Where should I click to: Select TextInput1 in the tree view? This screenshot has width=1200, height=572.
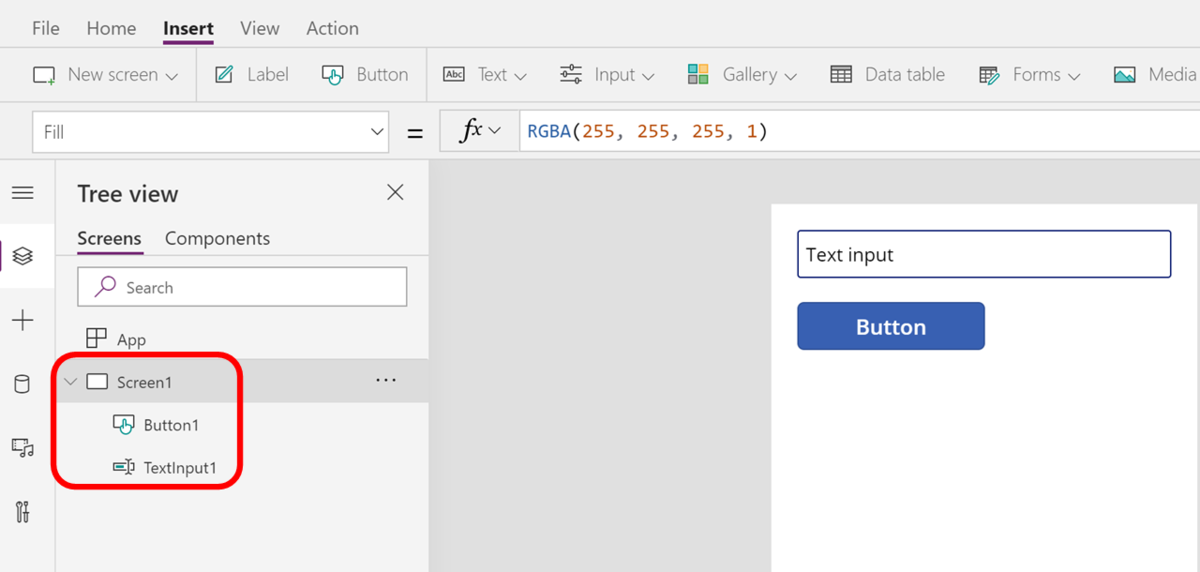point(180,468)
